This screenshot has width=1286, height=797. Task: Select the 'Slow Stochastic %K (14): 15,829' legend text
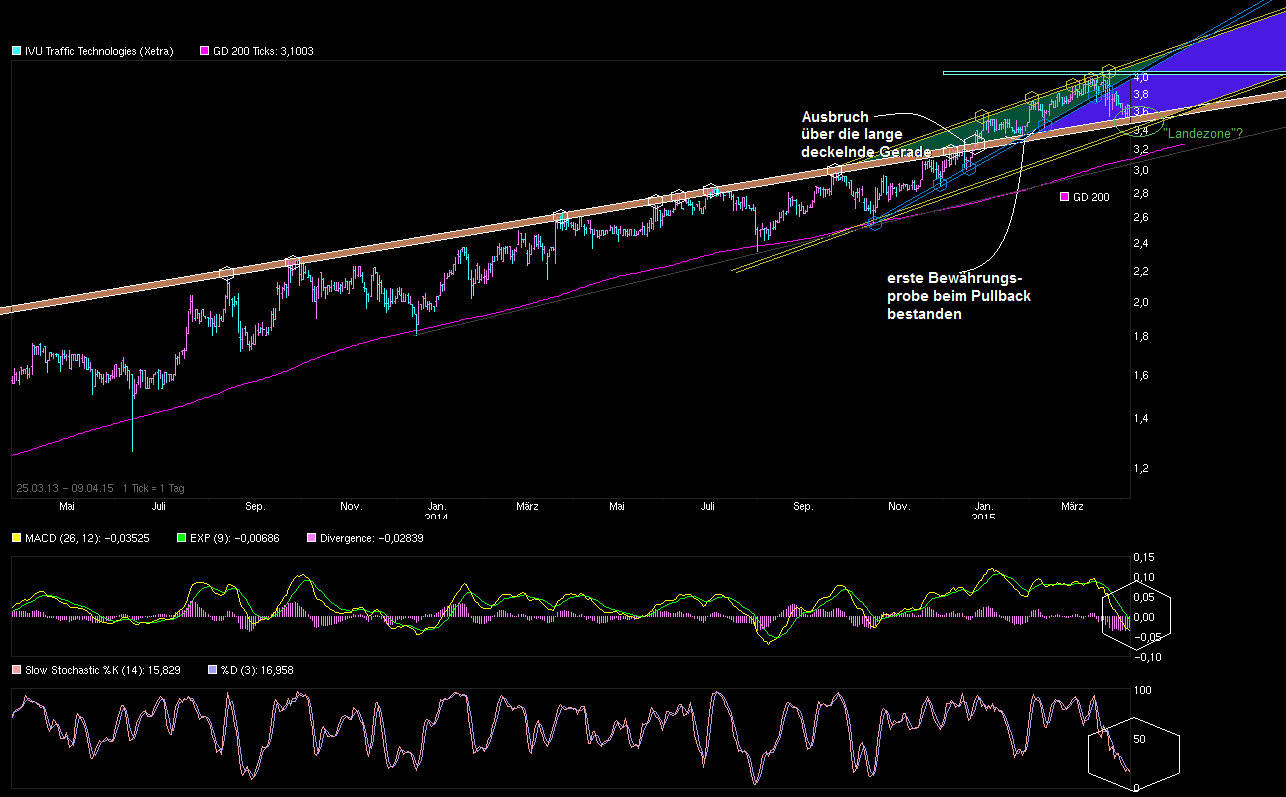pyautogui.click(x=103, y=670)
